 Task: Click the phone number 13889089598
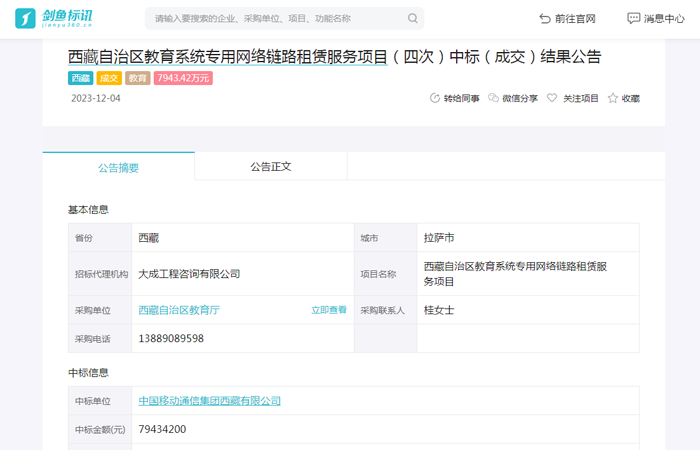171,338
